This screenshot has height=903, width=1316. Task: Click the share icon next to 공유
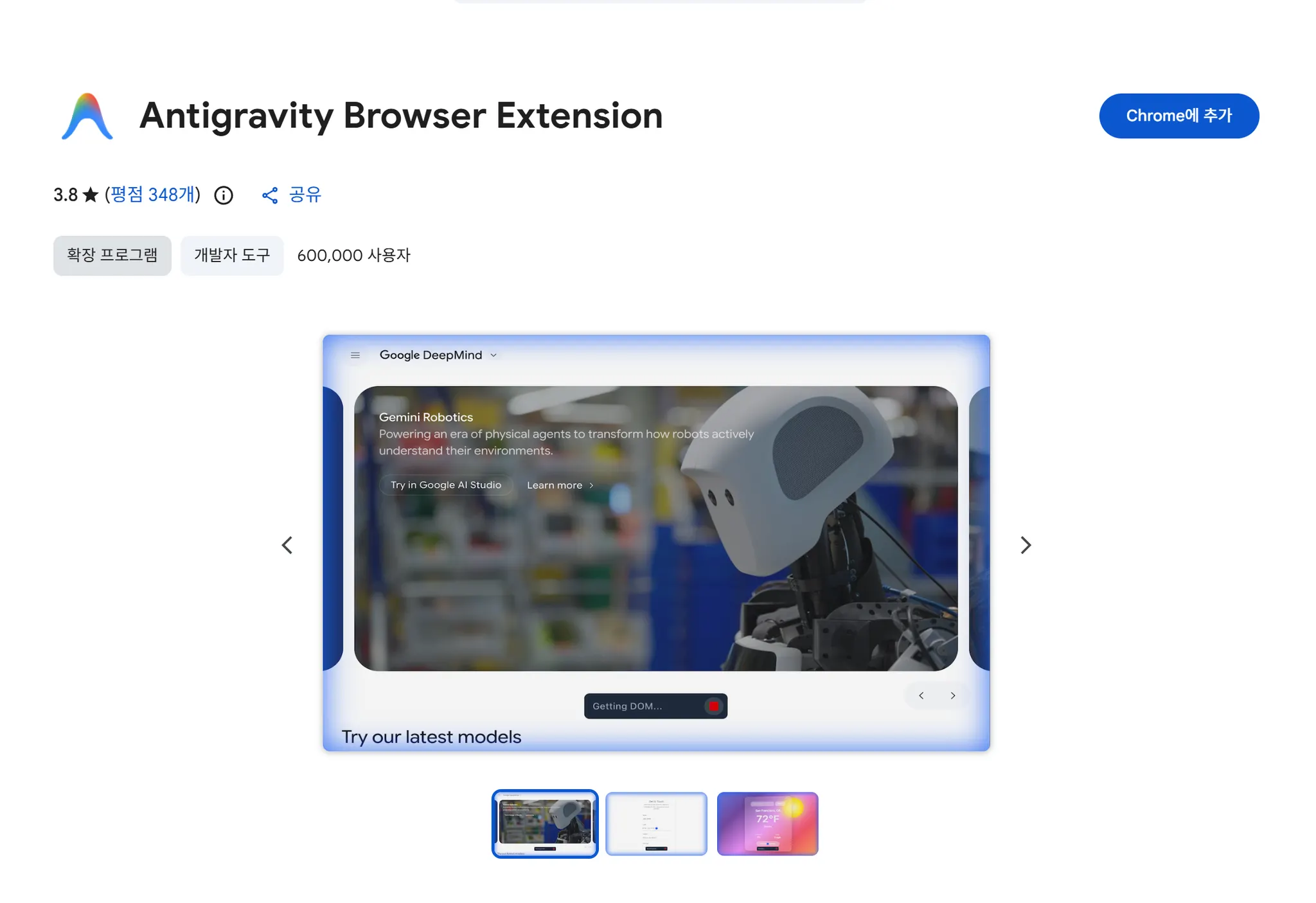[270, 195]
